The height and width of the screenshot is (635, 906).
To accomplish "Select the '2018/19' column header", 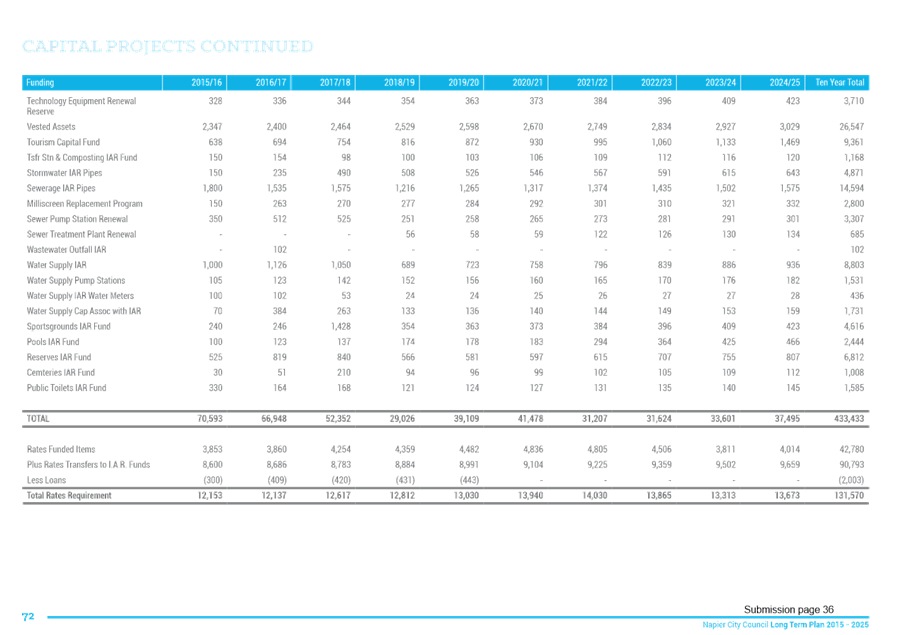I will [387, 83].
